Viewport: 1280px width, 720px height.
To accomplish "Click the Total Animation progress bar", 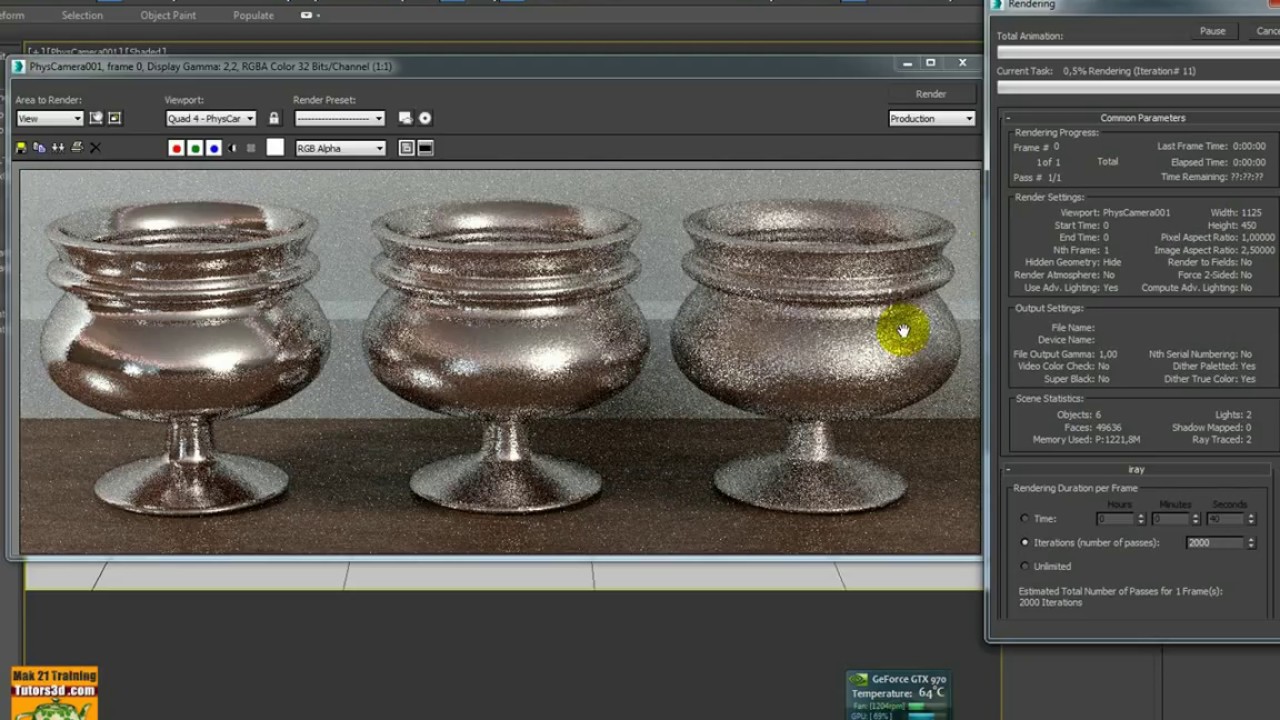I will 1138,52.
